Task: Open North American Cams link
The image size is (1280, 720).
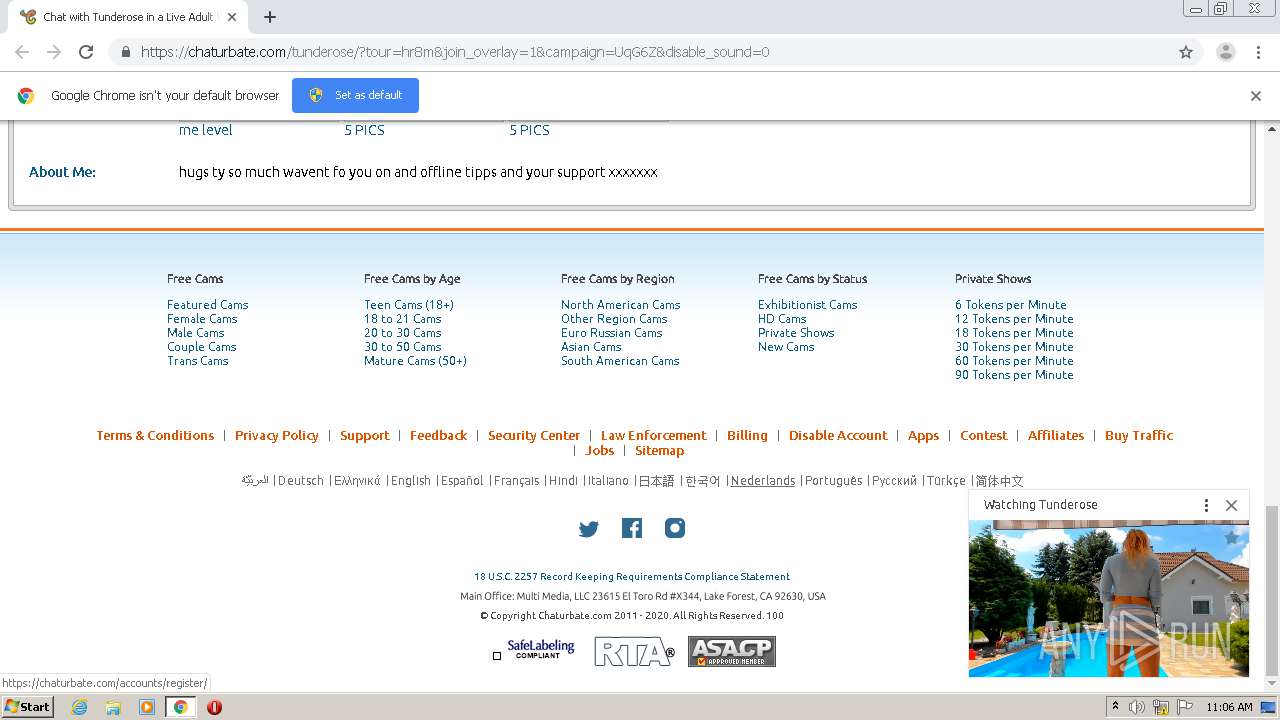Action: pos(620,305)
